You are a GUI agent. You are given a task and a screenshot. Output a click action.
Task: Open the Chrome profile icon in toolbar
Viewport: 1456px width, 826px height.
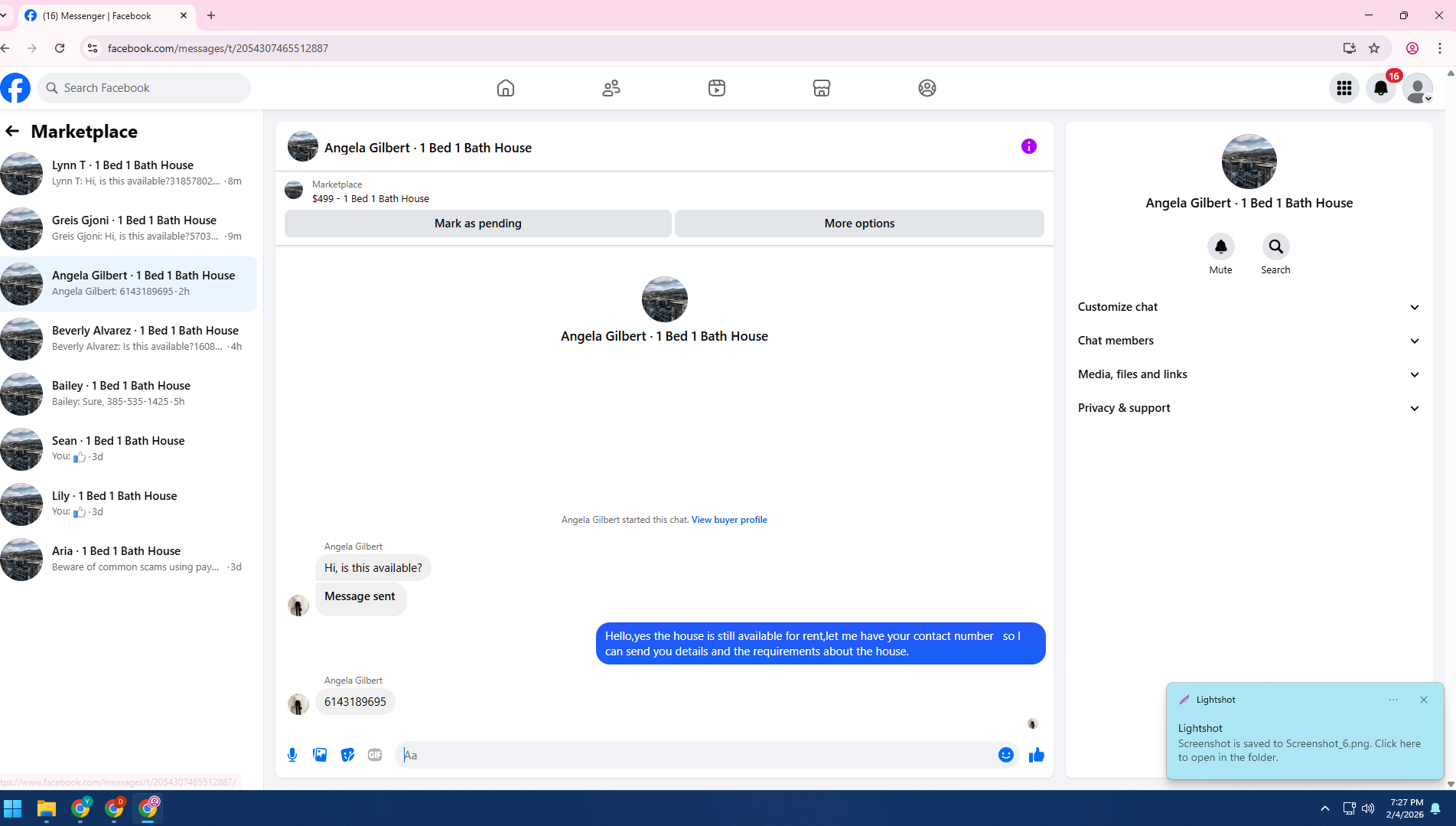pyautogui.click(x=1412, y=48)
